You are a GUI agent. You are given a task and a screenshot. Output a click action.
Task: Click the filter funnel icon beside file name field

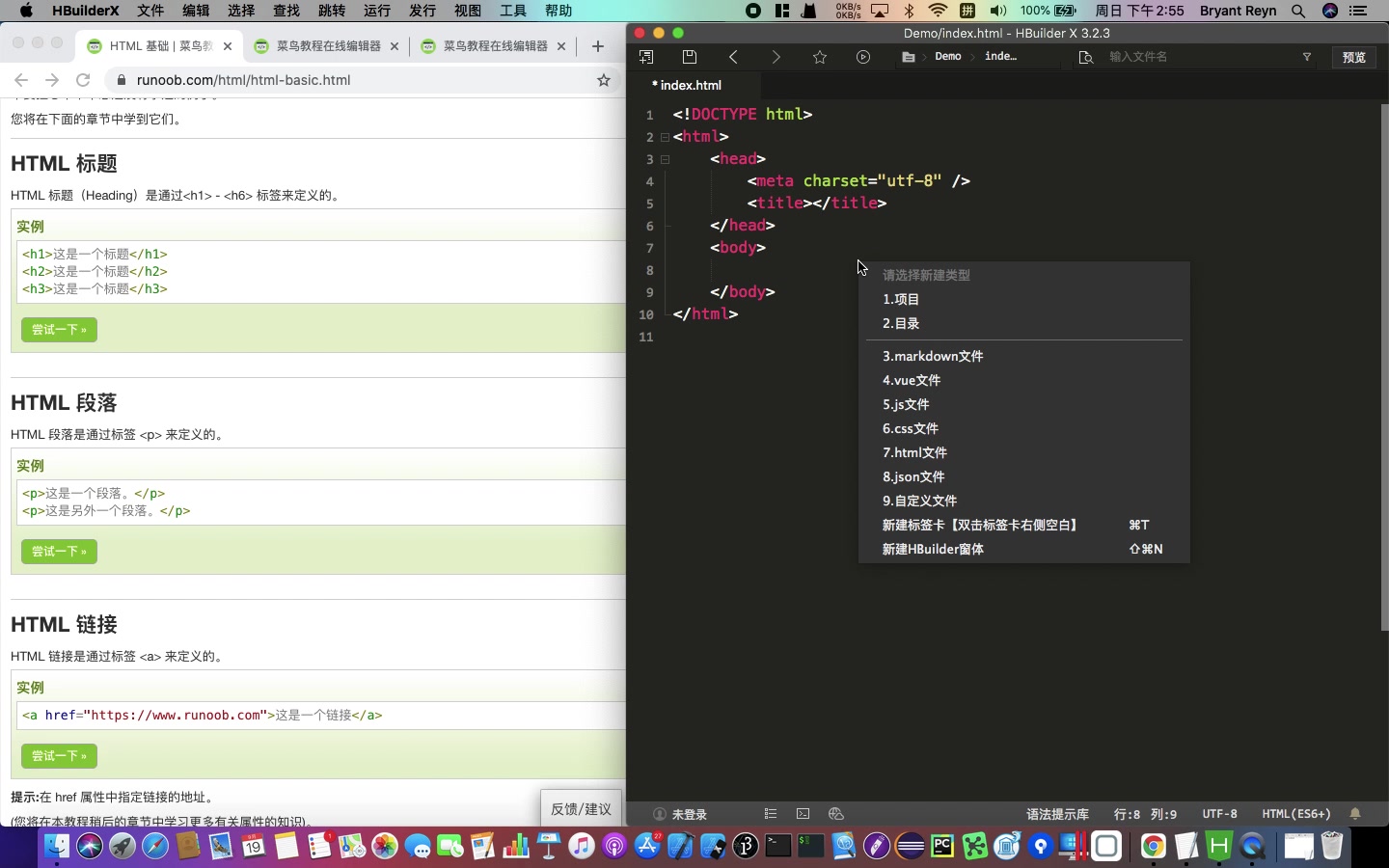click(x=1307, y=57)
